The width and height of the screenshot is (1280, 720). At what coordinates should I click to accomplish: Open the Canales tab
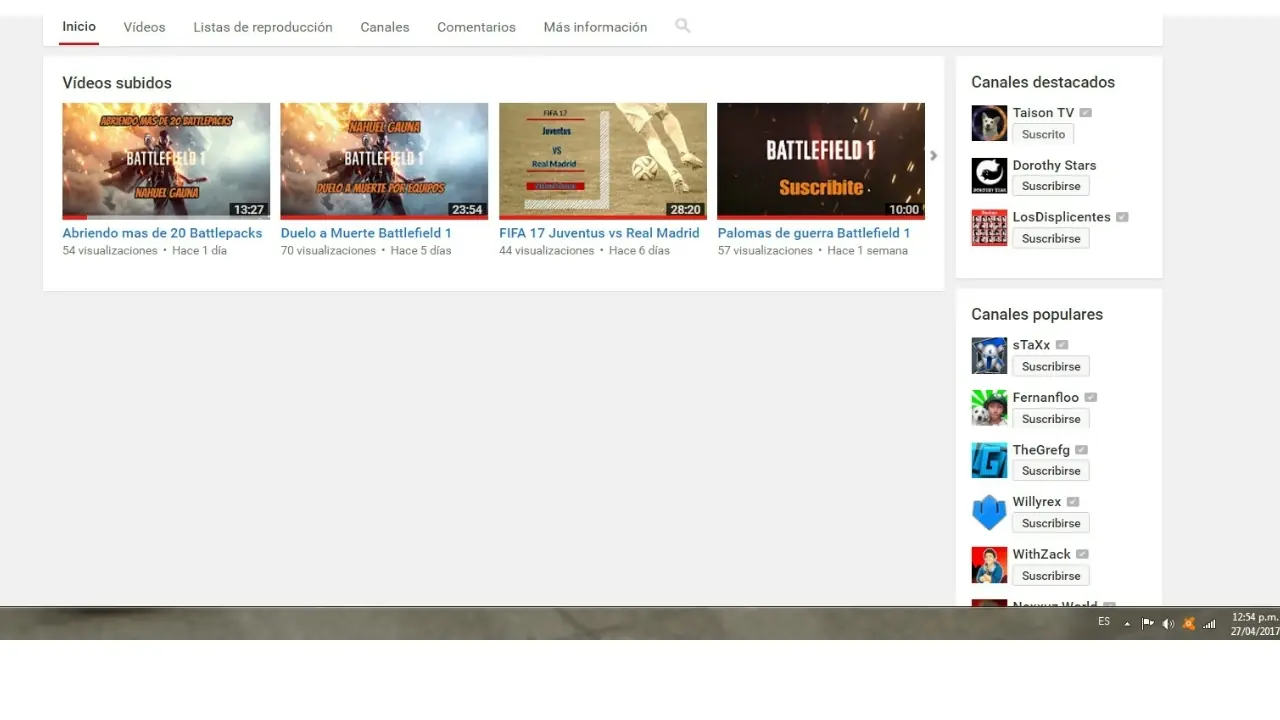click(x=385, y=27)
